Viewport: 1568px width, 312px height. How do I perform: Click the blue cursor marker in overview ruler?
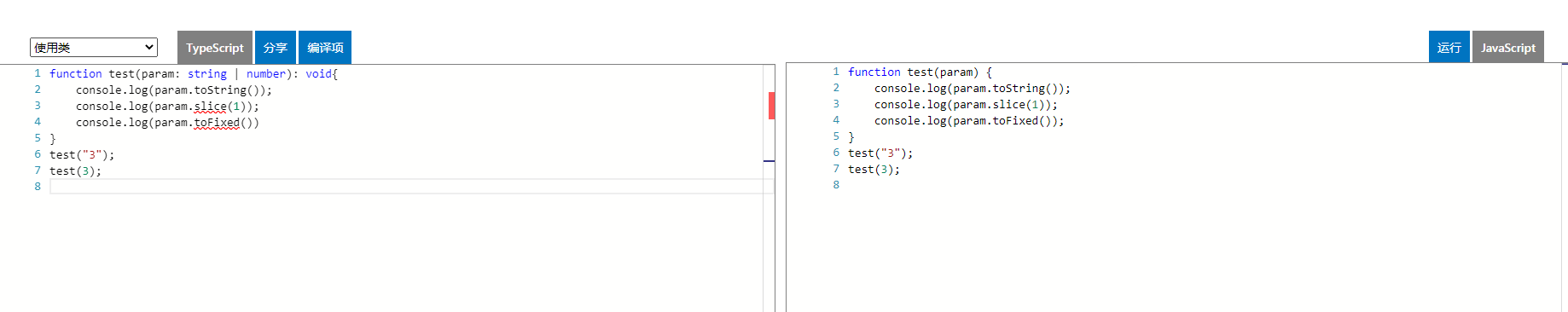pos(769,160)
